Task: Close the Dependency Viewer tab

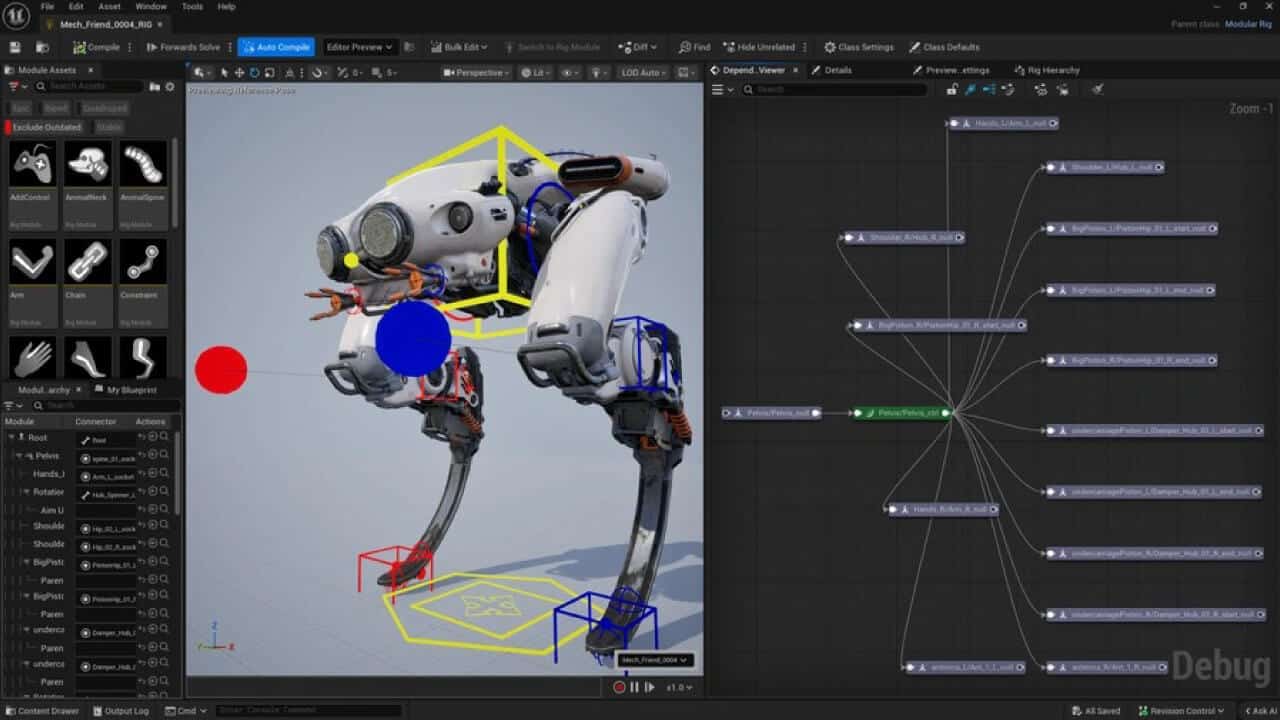Action: click(796, 70)
